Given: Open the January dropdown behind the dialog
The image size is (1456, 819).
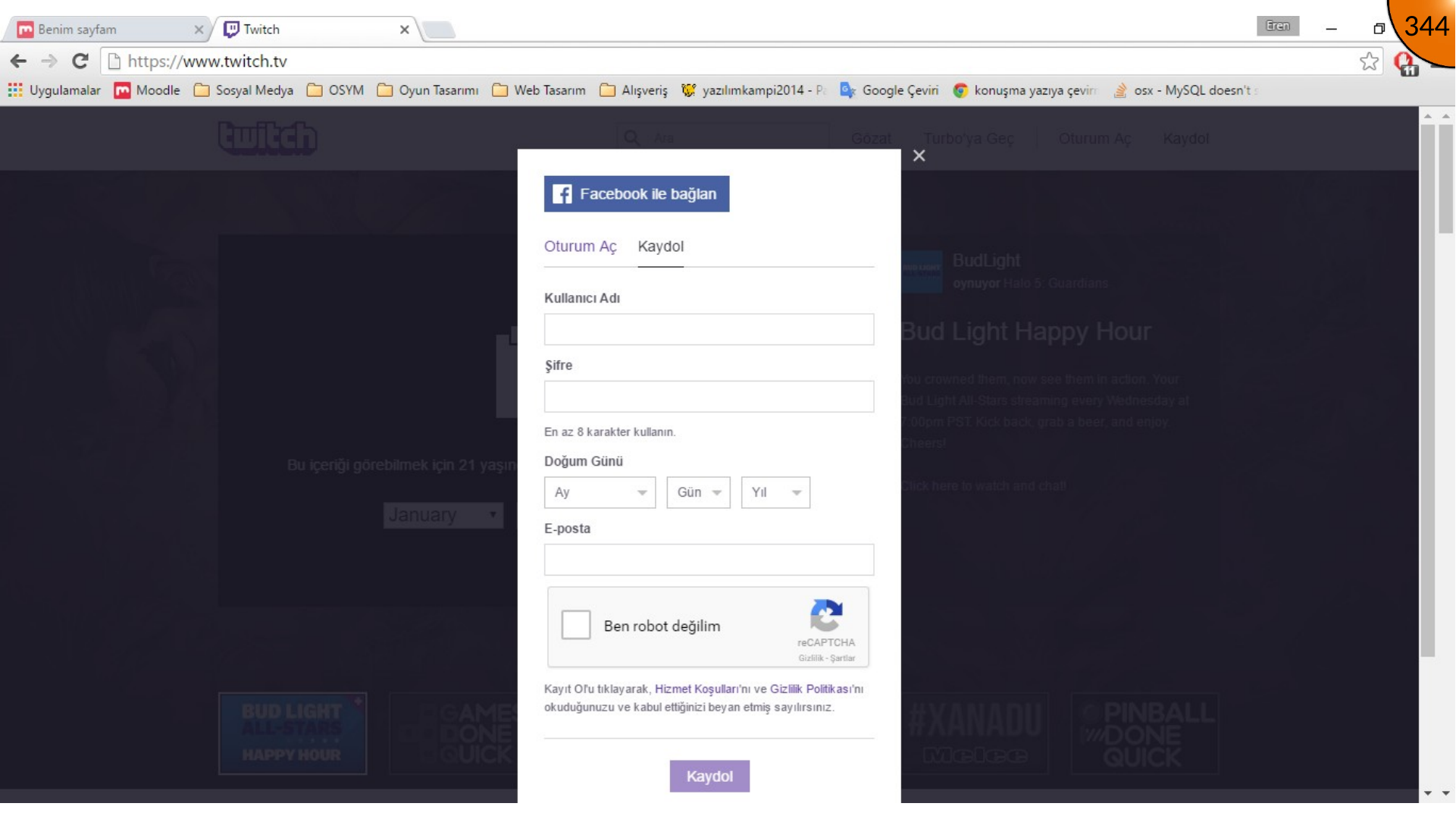Looking at the screenshot, I should coord(443,515).
